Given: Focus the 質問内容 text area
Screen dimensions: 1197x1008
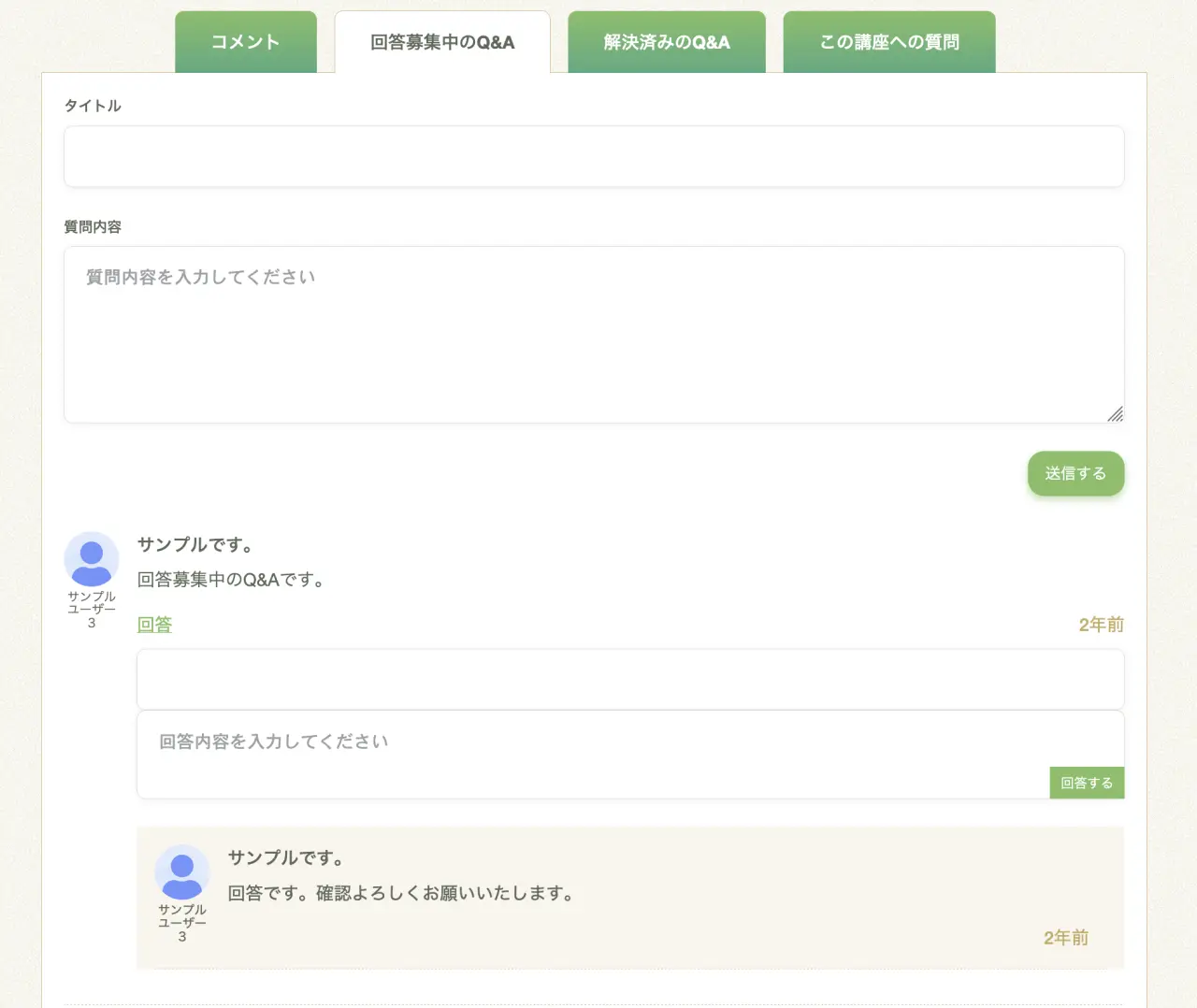Looking at the screenshot, I should [594, 334].
